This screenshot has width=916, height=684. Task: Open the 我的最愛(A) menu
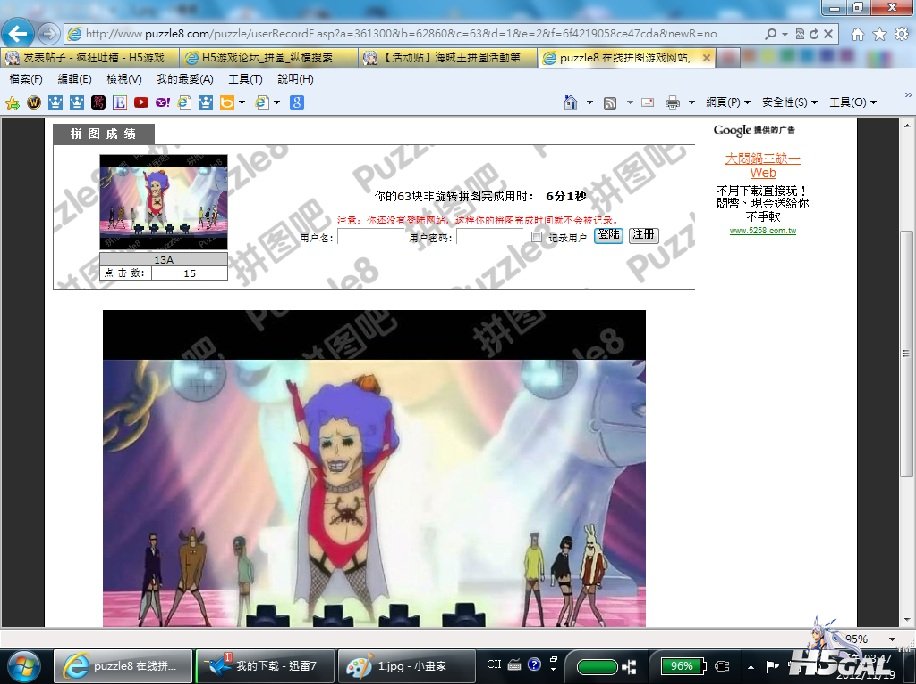184,79
